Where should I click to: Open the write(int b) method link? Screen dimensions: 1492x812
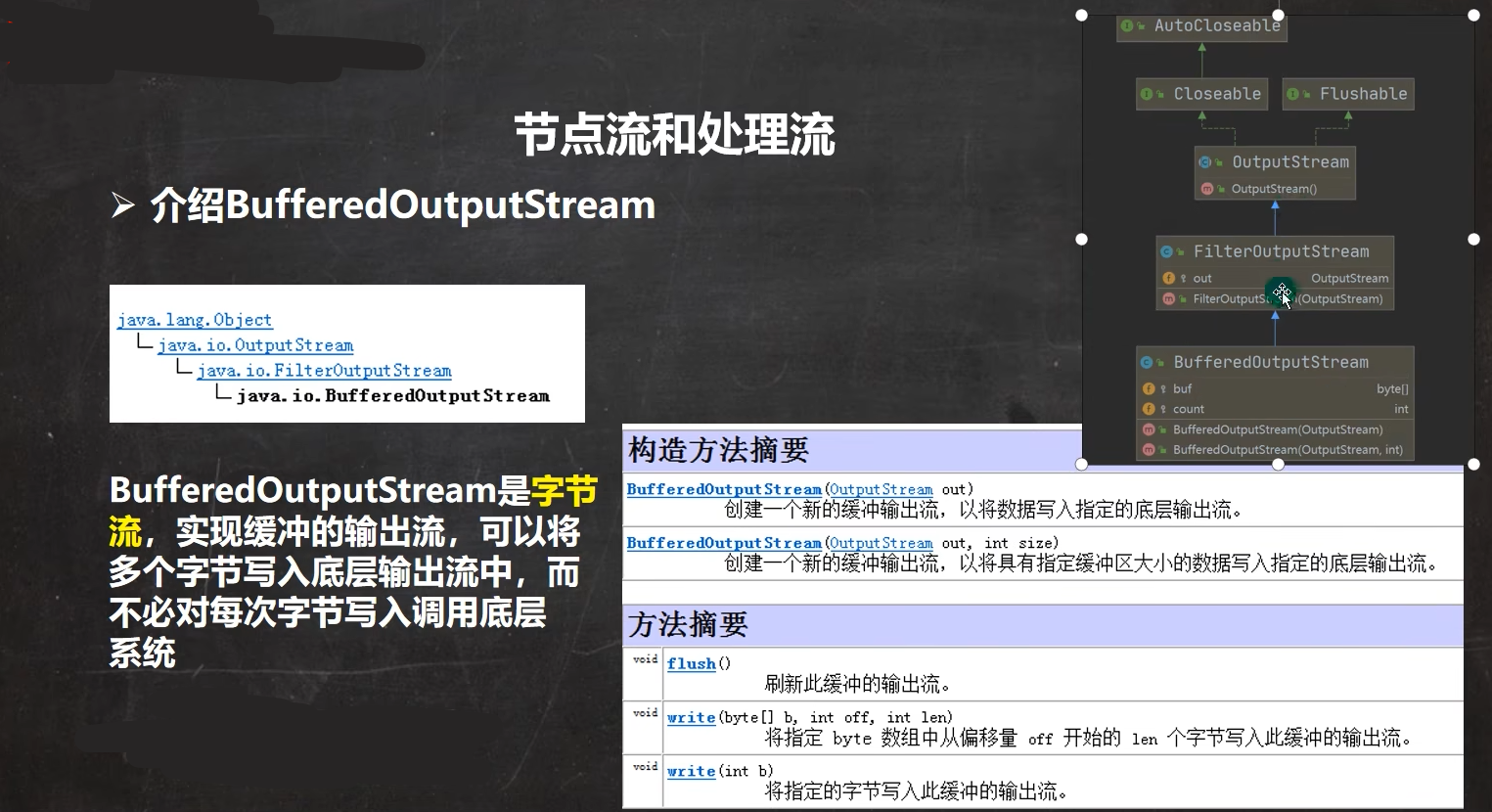click(691, 771)
